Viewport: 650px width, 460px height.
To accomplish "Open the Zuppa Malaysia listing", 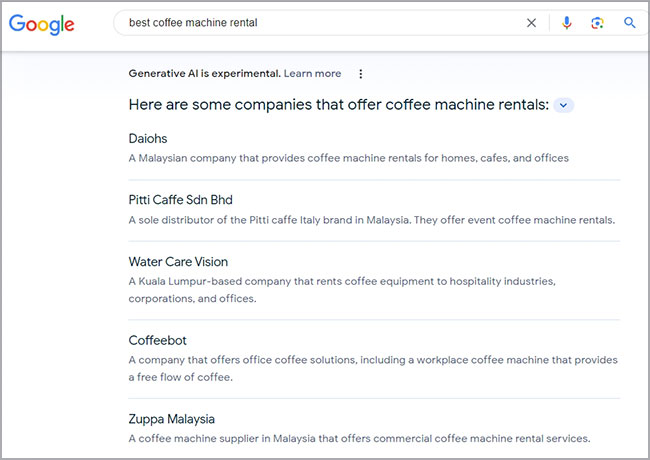I will pyautogui.click(x=172, y=419).
